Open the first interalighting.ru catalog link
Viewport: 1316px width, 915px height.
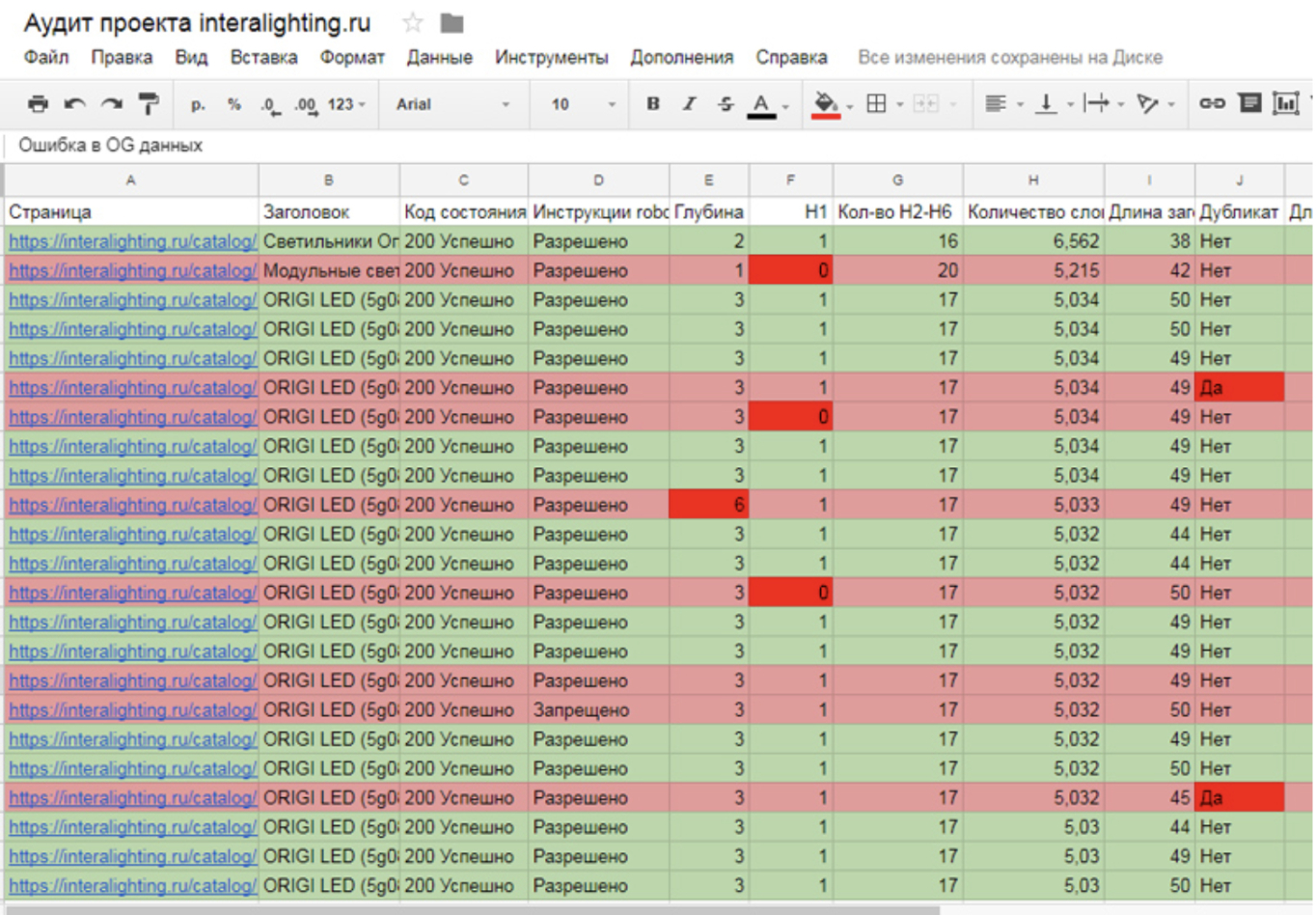132,241
